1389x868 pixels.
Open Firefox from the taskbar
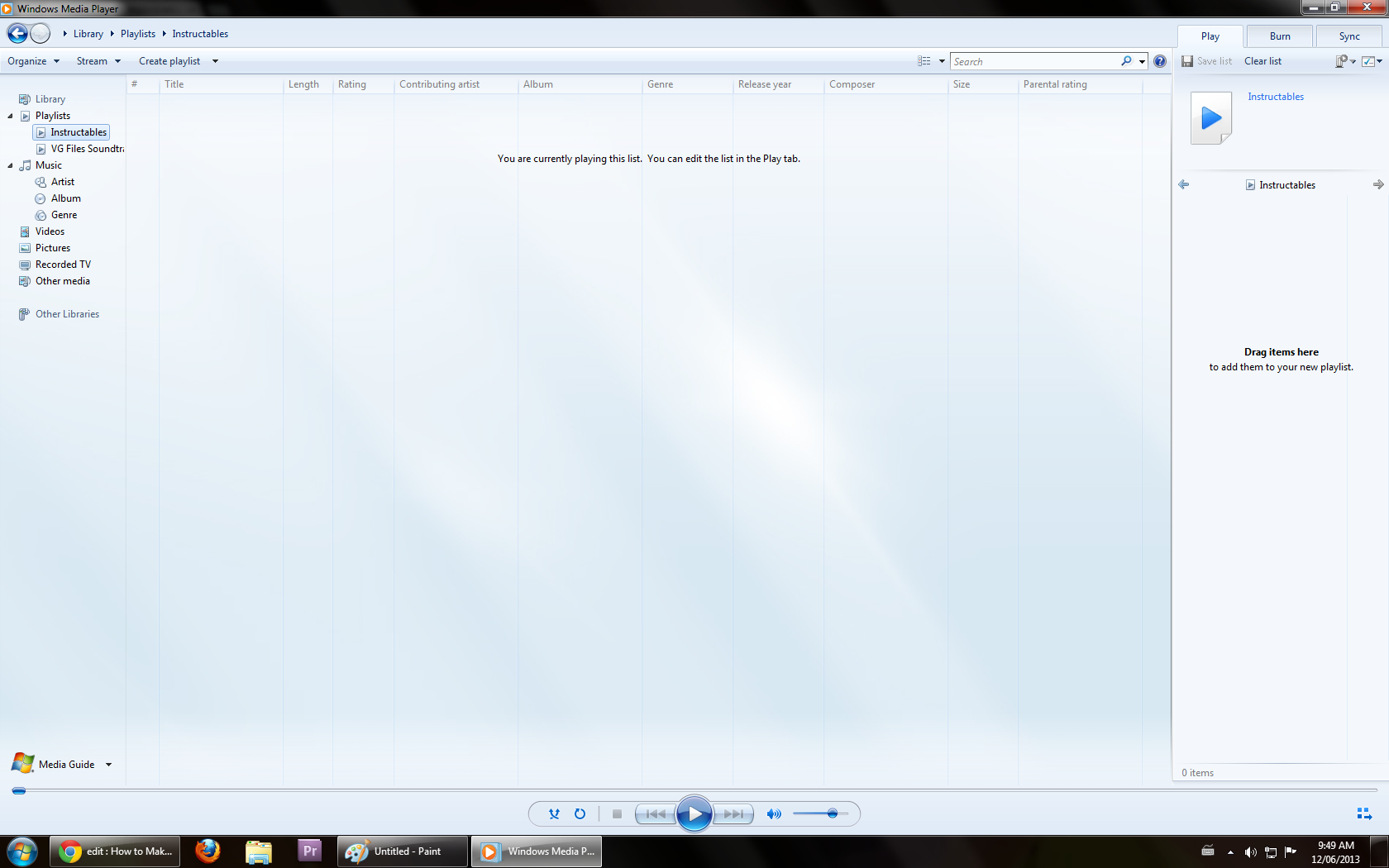coord(208,851)
